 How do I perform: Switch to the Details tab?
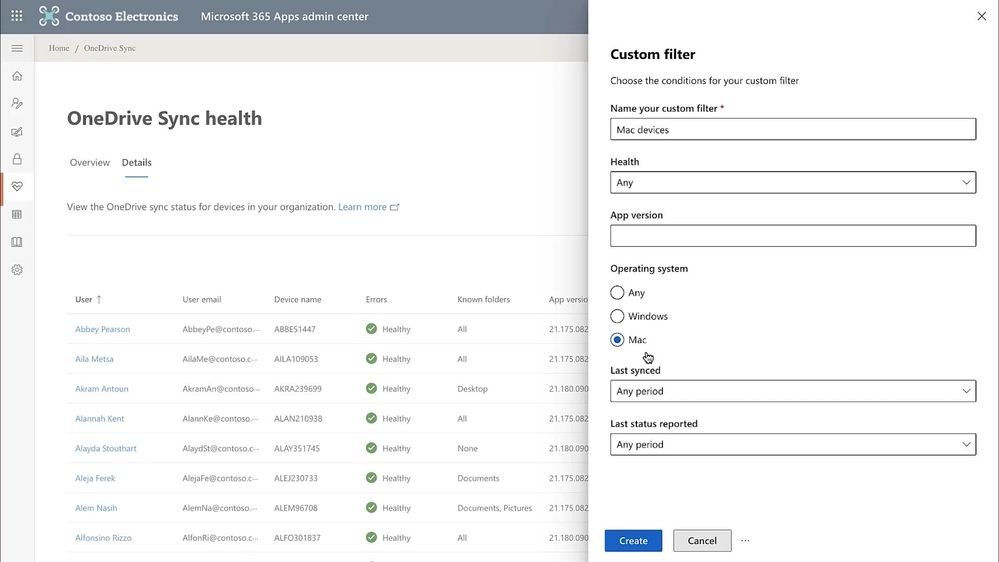click(136, 162)
